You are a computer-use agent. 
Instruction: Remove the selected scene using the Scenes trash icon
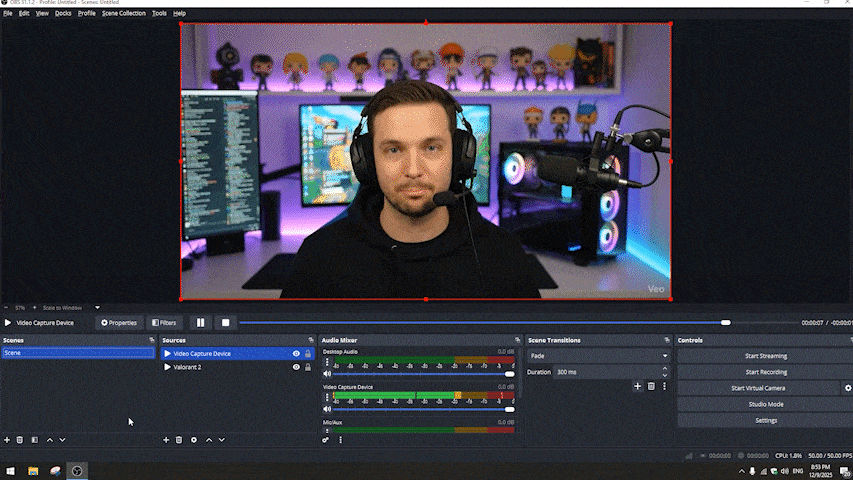tap(20, 440)
